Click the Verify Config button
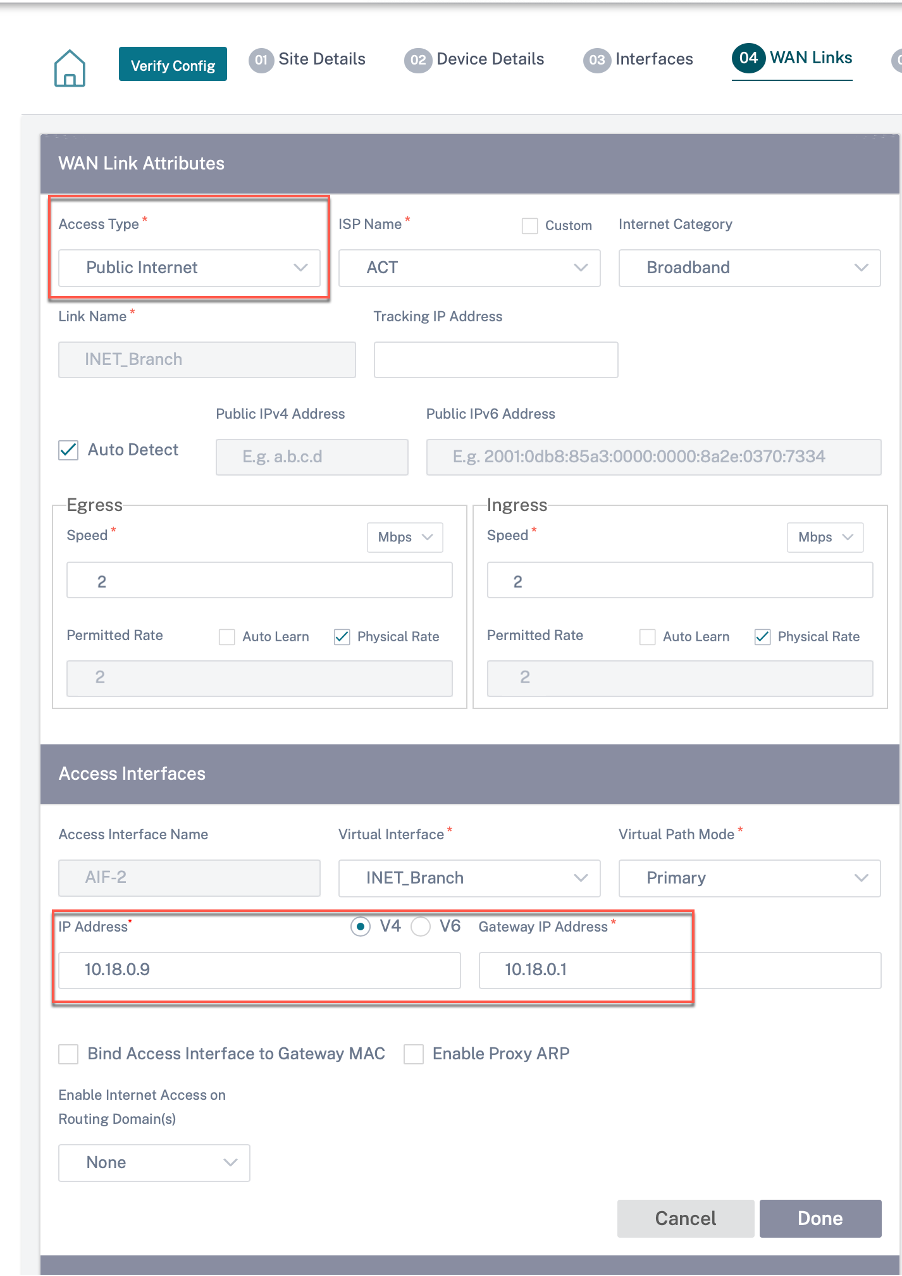This screenshot has width=902, height=1276. tap(173, 65)
